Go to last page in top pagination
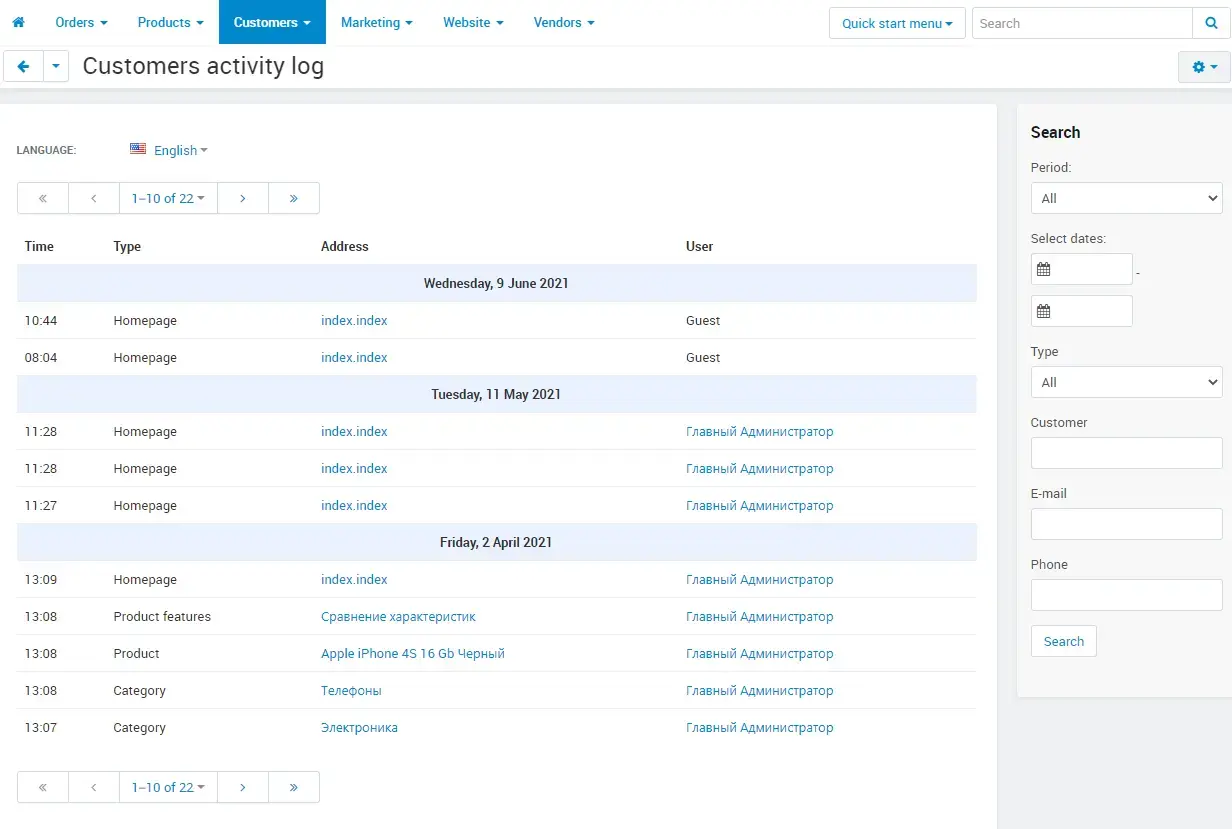 pos(293,198)
